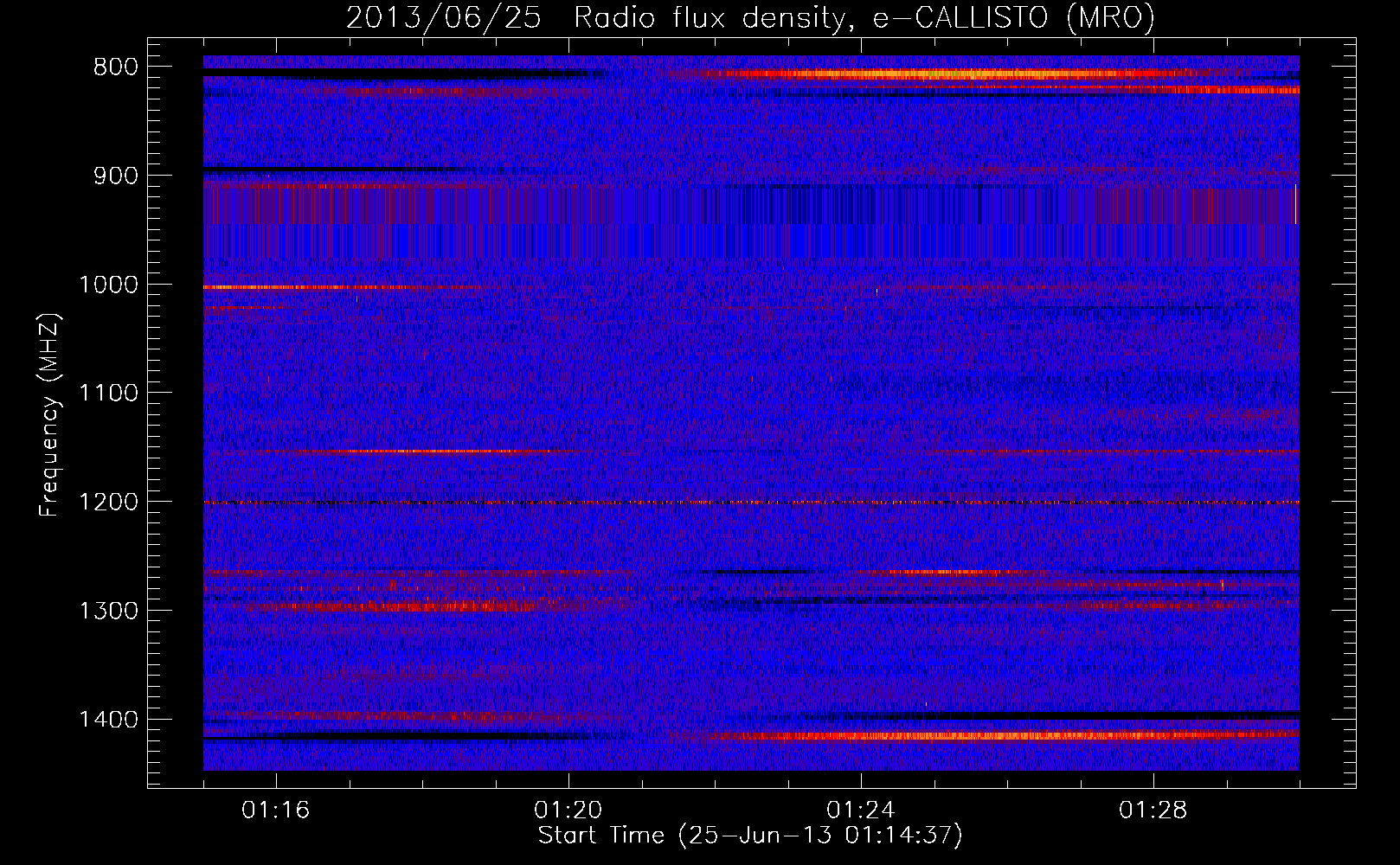The width and height of the screenshot is (1400, 865).
Task: Select the 1200 frequency axis label
Action: click(x=108, y=503)
